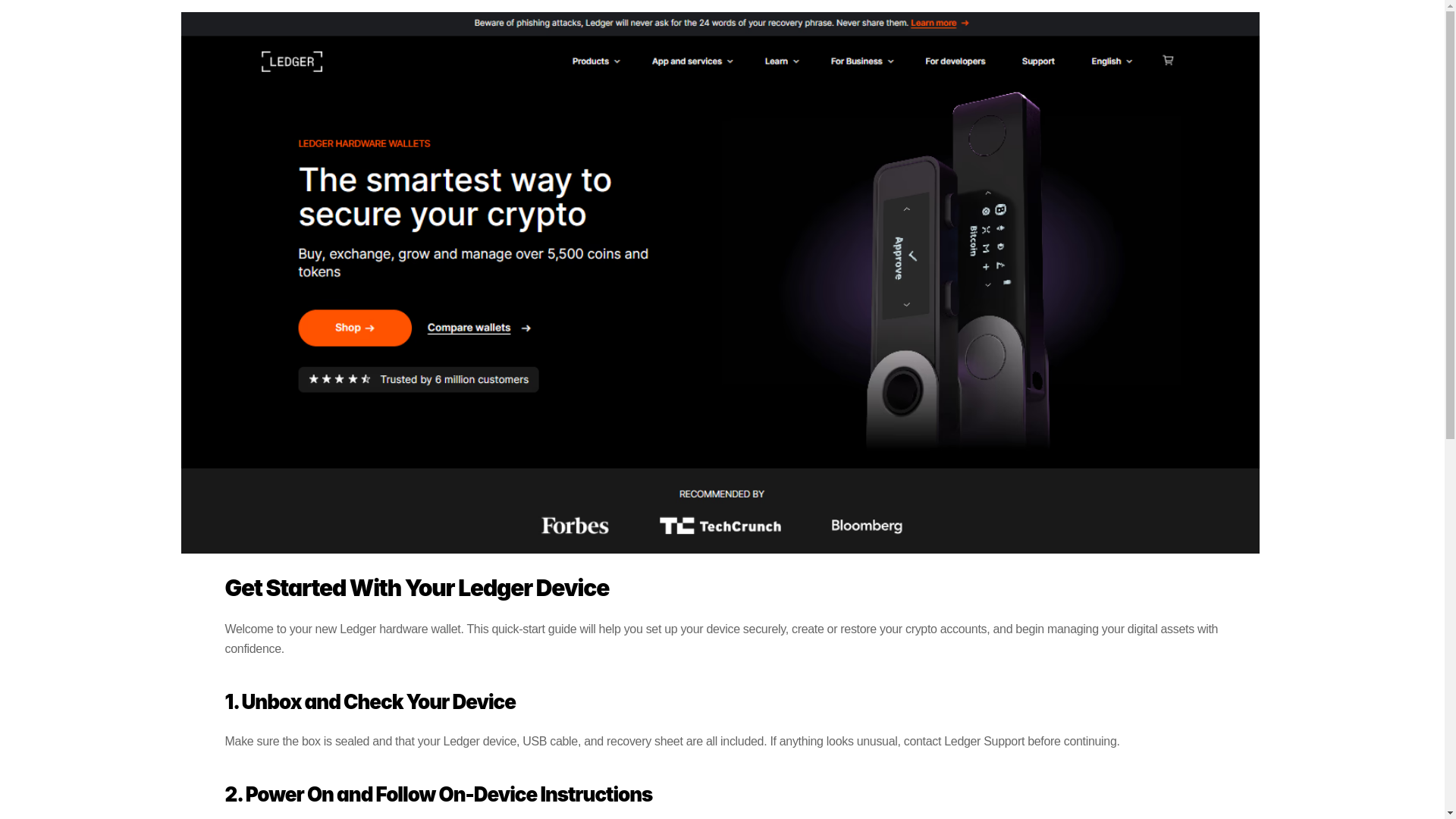Expand the For Business dropdown
The height and width of the screenshot is (819, 1456).
point(861,61)
